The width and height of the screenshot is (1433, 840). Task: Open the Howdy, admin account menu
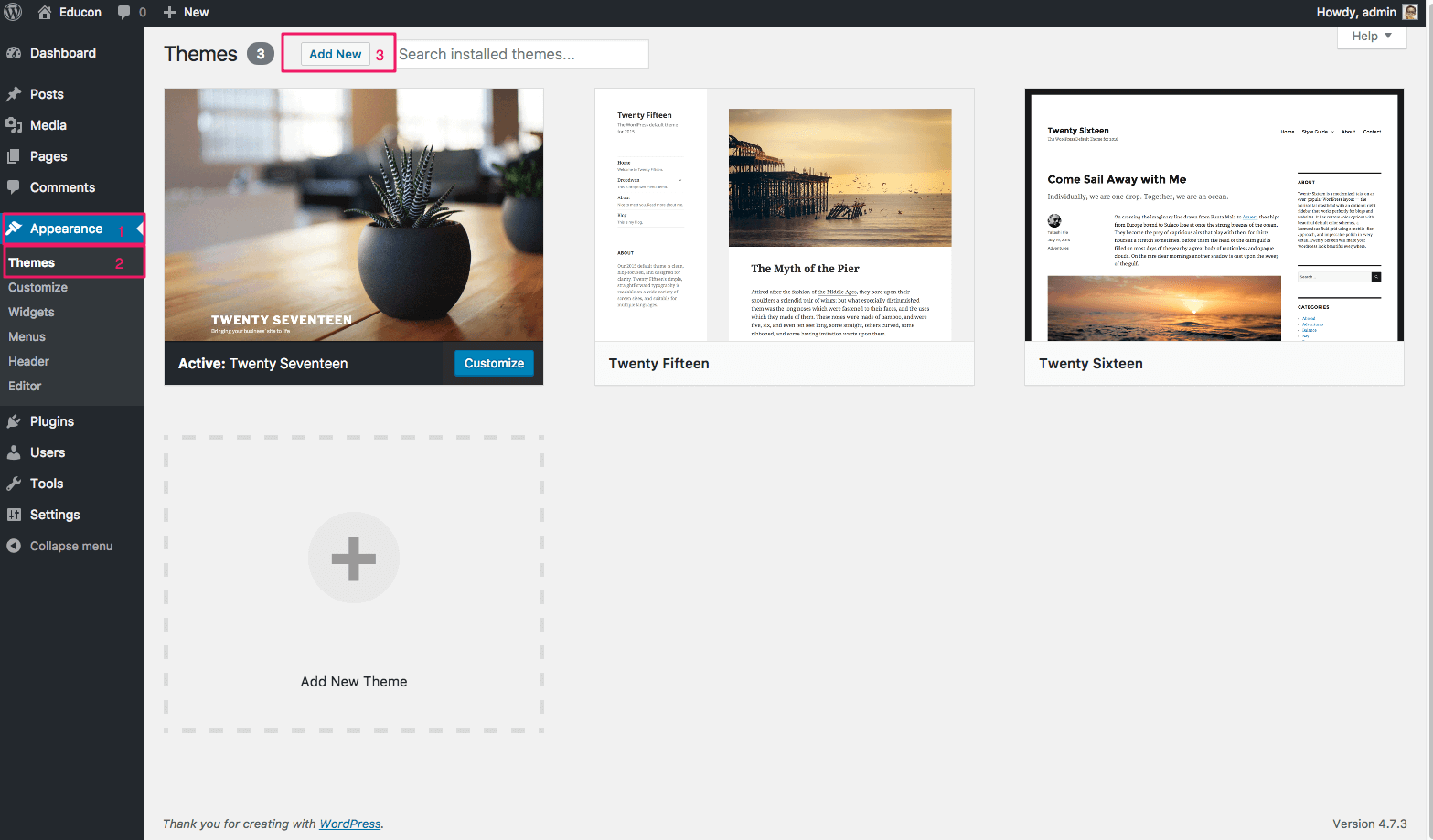(1366, 12)
